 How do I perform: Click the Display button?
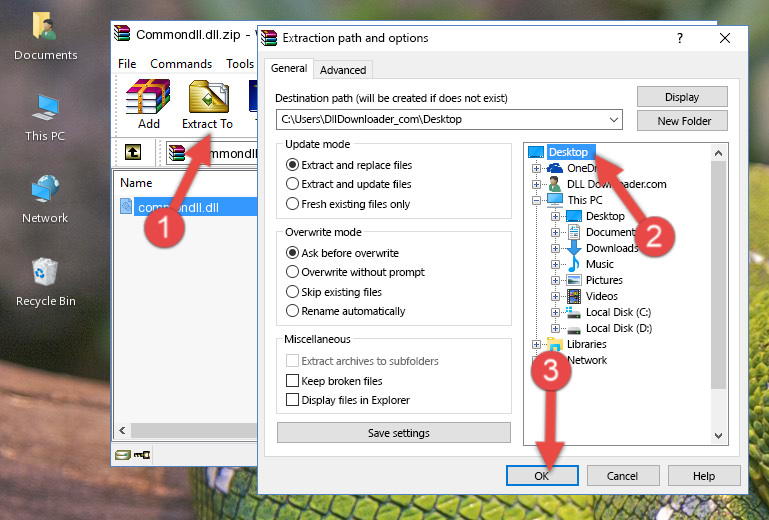pos(682,97)
